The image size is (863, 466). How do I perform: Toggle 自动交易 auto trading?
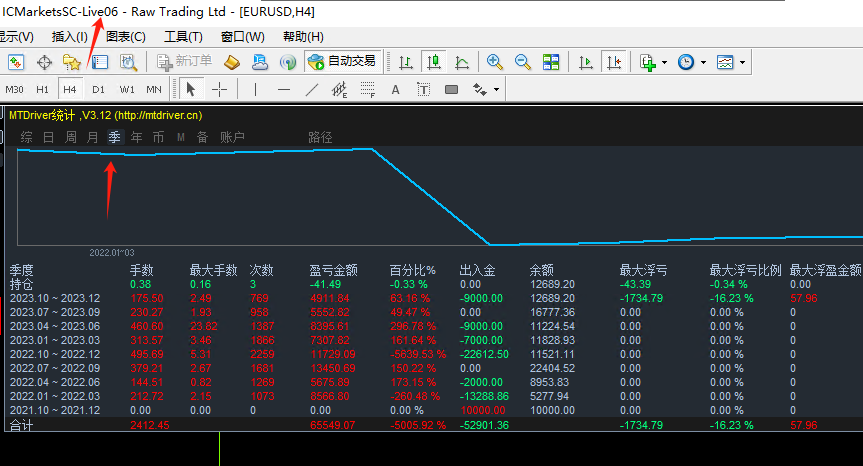[342, 62]
